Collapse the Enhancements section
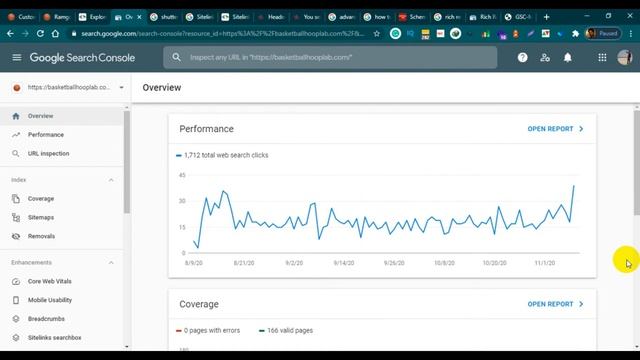The image size is (640, 360). [x=111, y=262]
